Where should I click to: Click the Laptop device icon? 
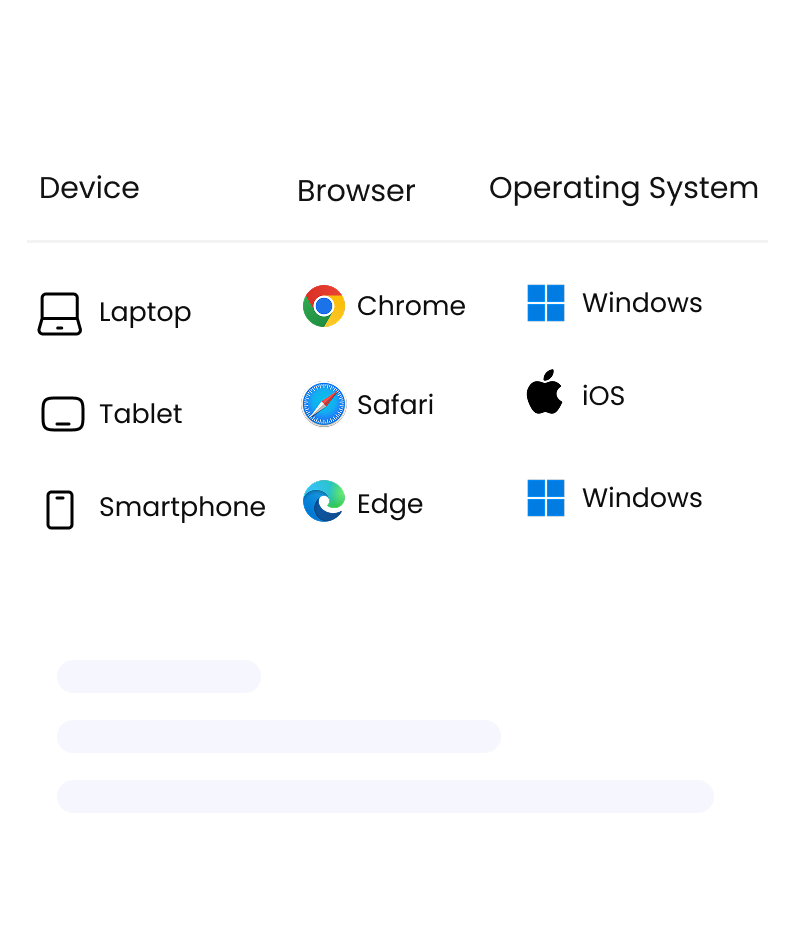(x=60, y=313)
